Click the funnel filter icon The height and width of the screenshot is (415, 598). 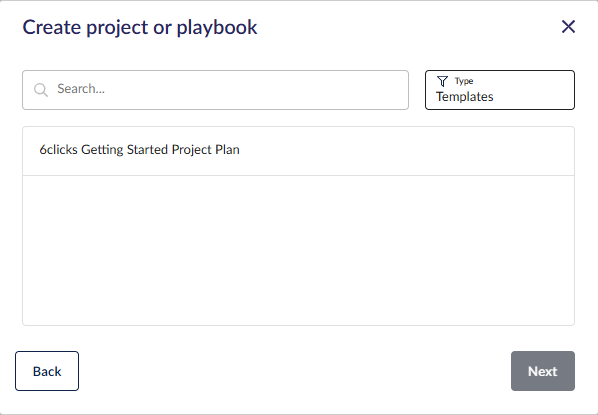[x=442, y=81]
